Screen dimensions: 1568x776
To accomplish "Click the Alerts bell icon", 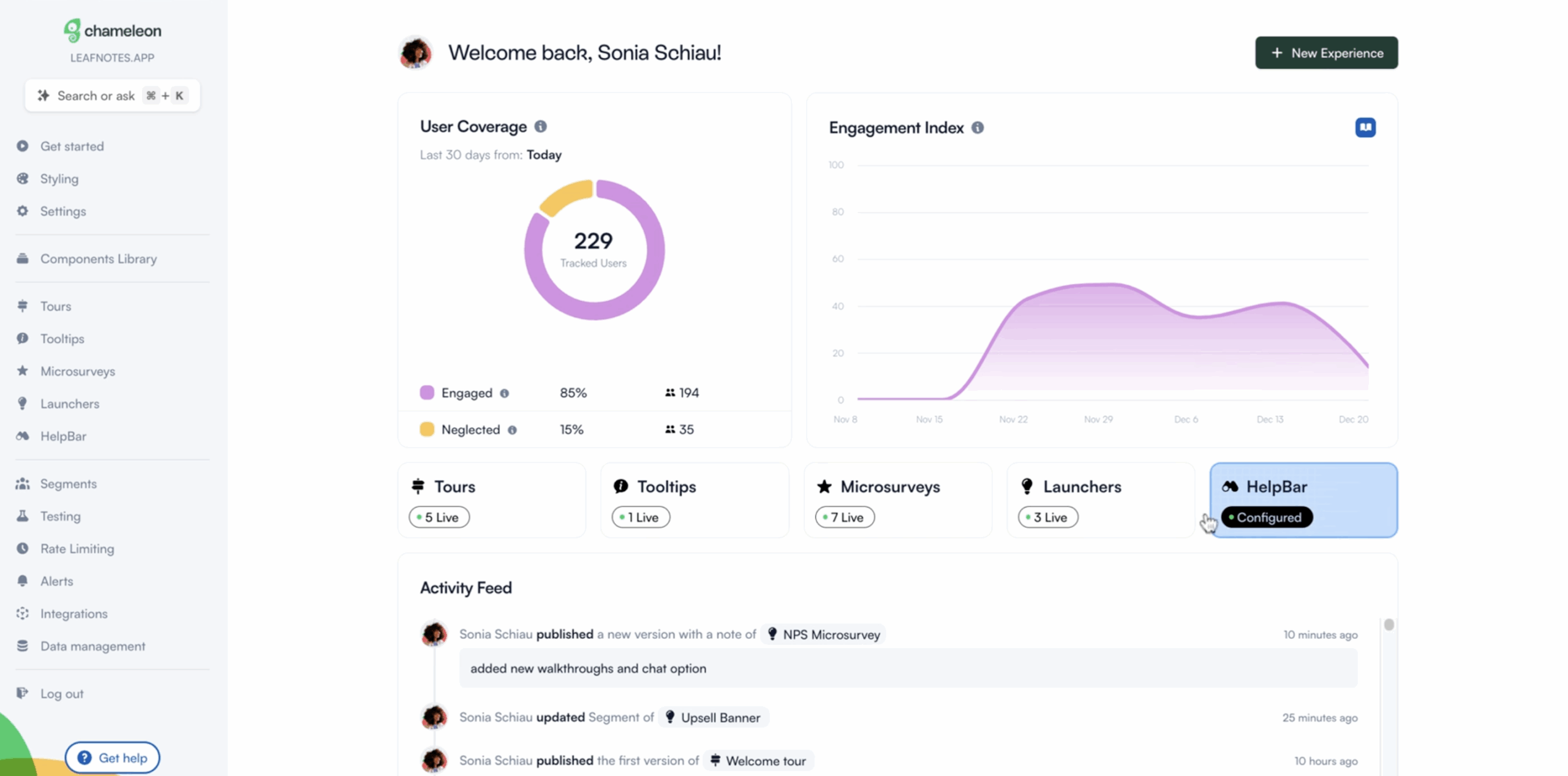I will (23, 581).
